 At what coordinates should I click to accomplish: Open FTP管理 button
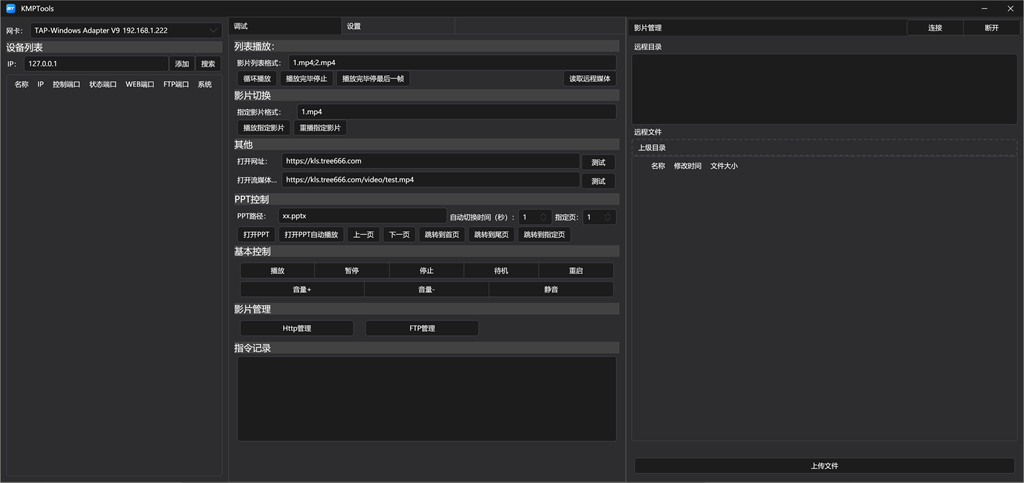click(422, 328)
